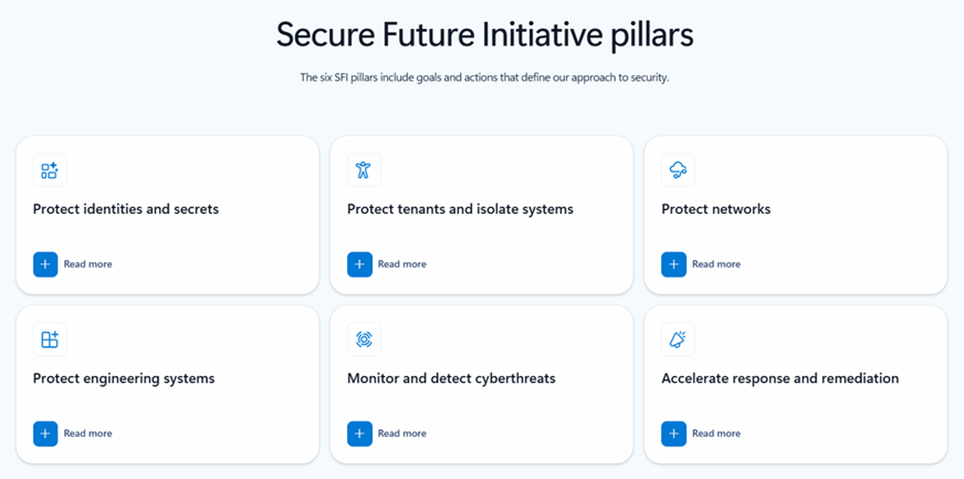Expand Protect identities and secrets with plus button
Screen dimensions: 964x479
pos(45,264)
